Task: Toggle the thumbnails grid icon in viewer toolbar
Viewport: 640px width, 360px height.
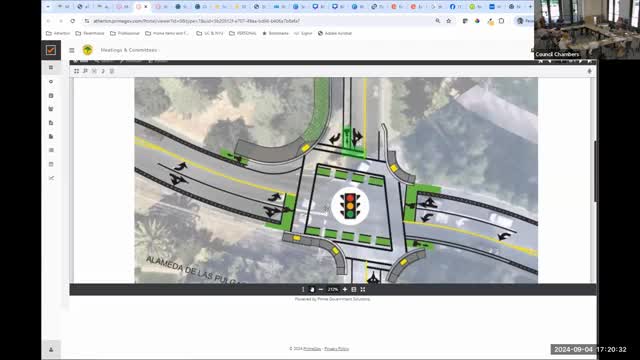Action: coord(76,71)
